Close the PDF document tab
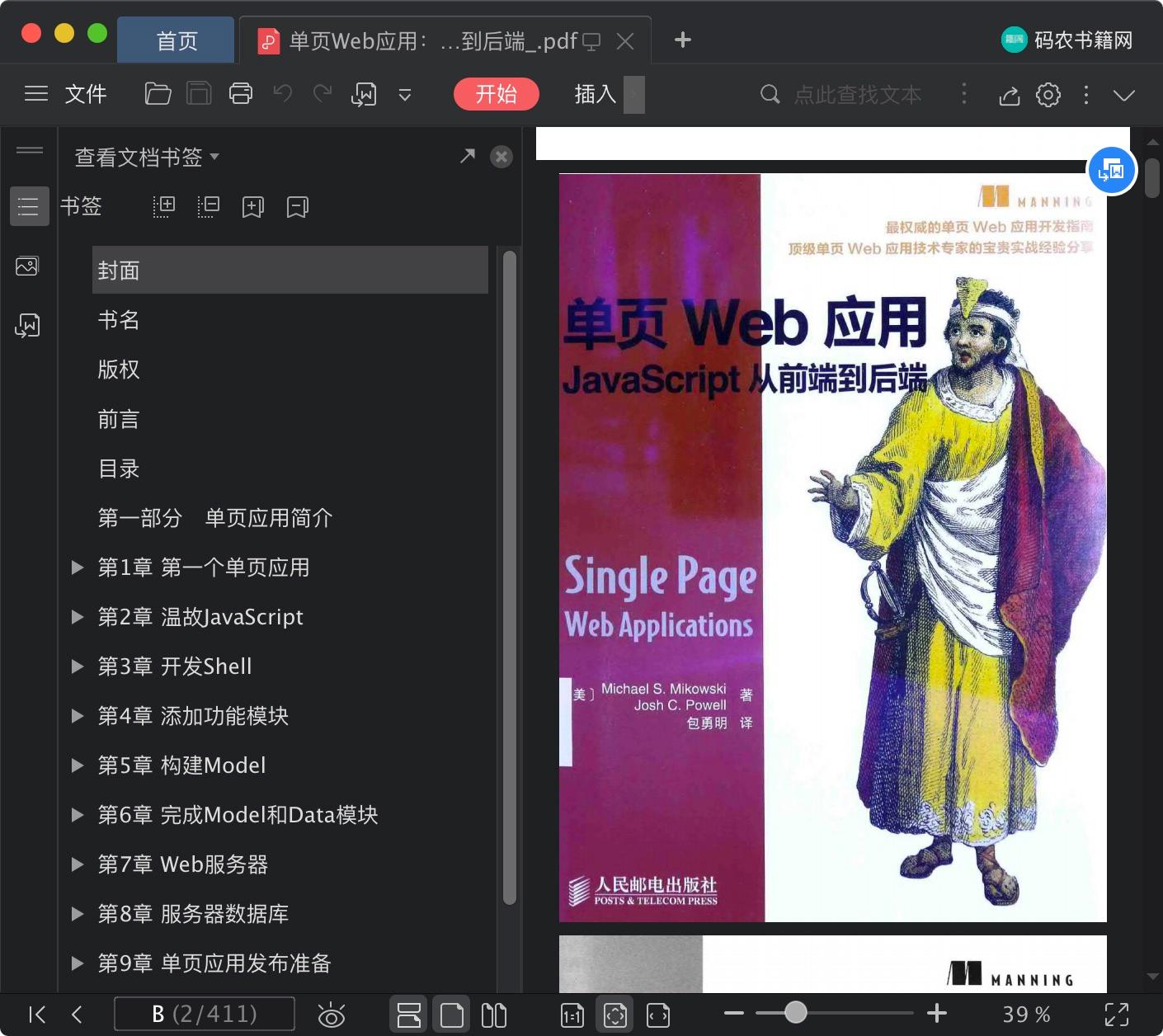Image resolution: width=1163 pixels, height=1036 pixels. (625, 41)
